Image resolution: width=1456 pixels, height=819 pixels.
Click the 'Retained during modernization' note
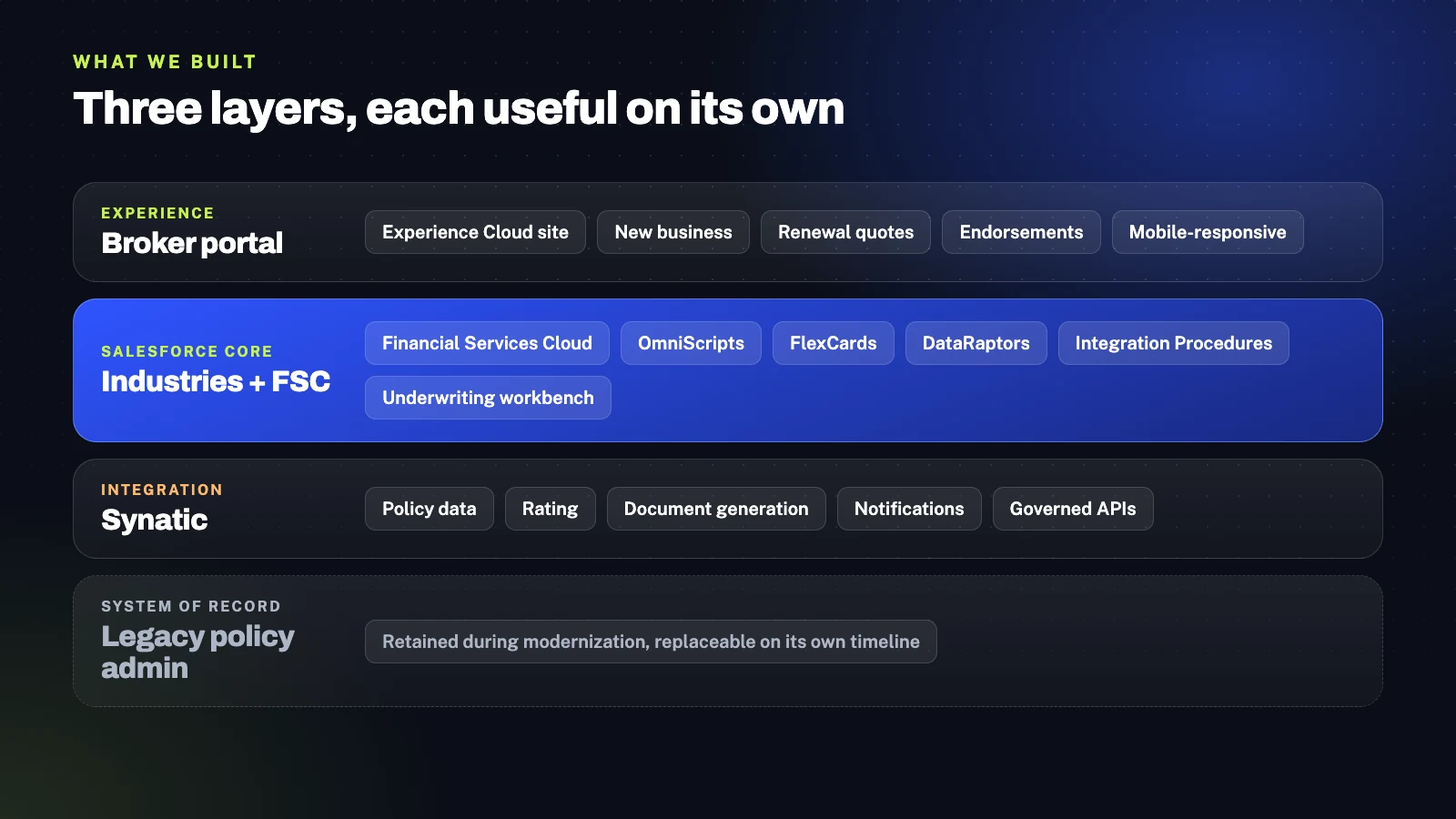pos(651,642)
